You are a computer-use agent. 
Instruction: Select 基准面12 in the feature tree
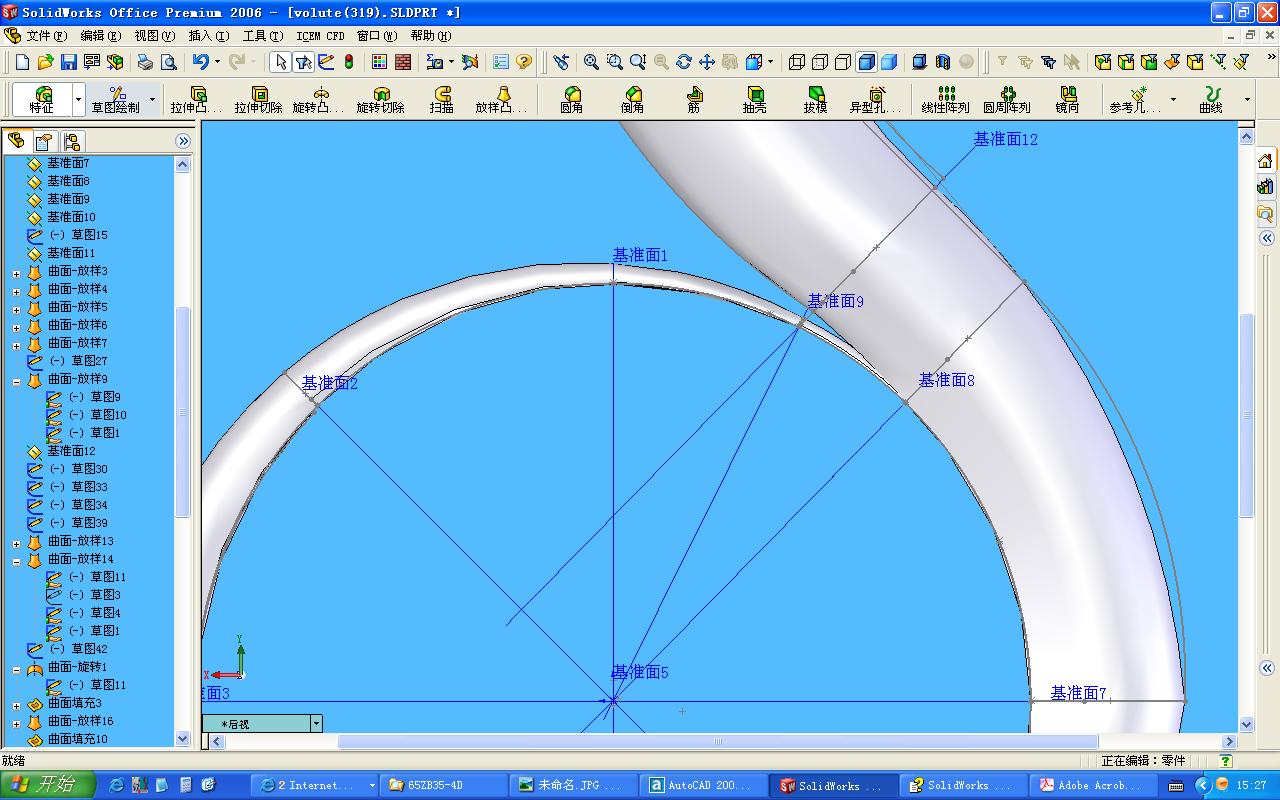coord(71,451)
